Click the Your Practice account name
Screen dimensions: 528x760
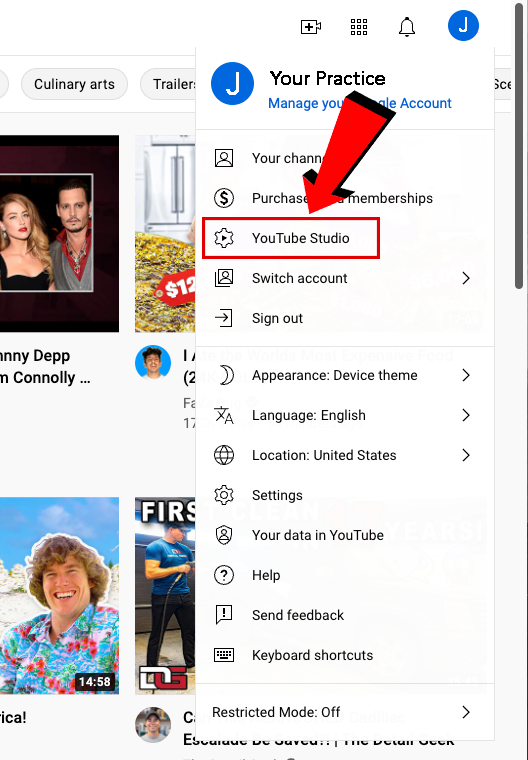pyautogui.click(x=327, y=78)
